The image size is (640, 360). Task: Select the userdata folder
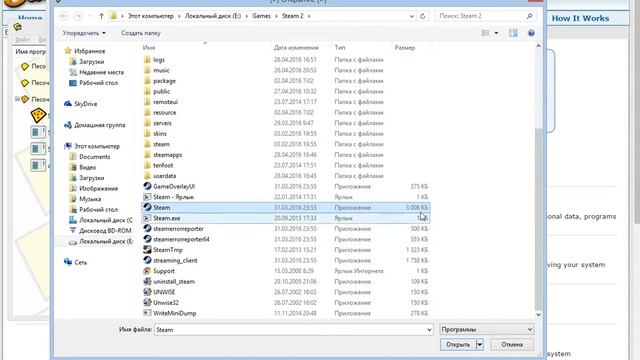[x=285, y=176]
